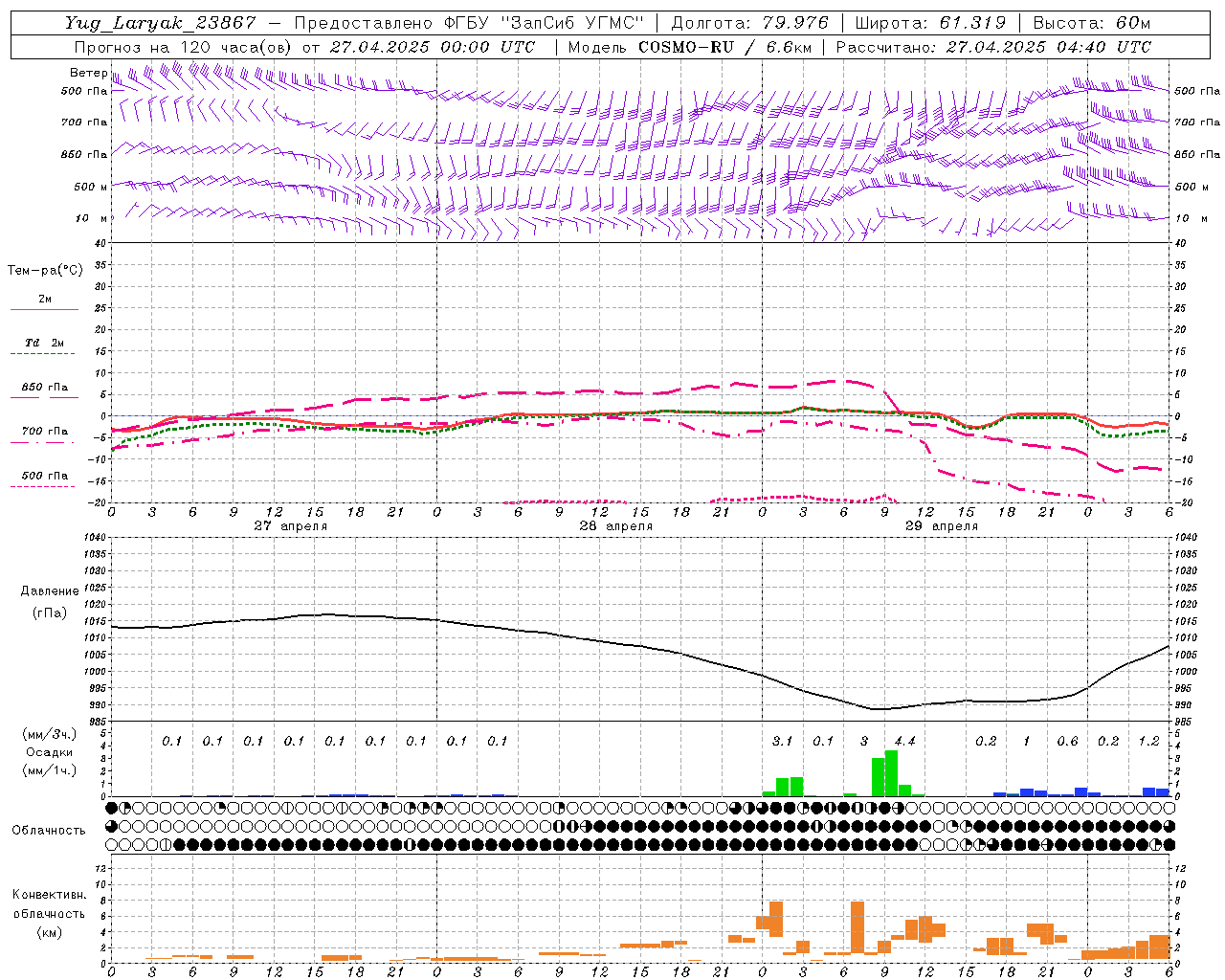The width and height of the screenshot is (1225, 980).
Task: Click the station title Yug_Laryak_23867
Action: pyautogui.click(x=161, y=23)
